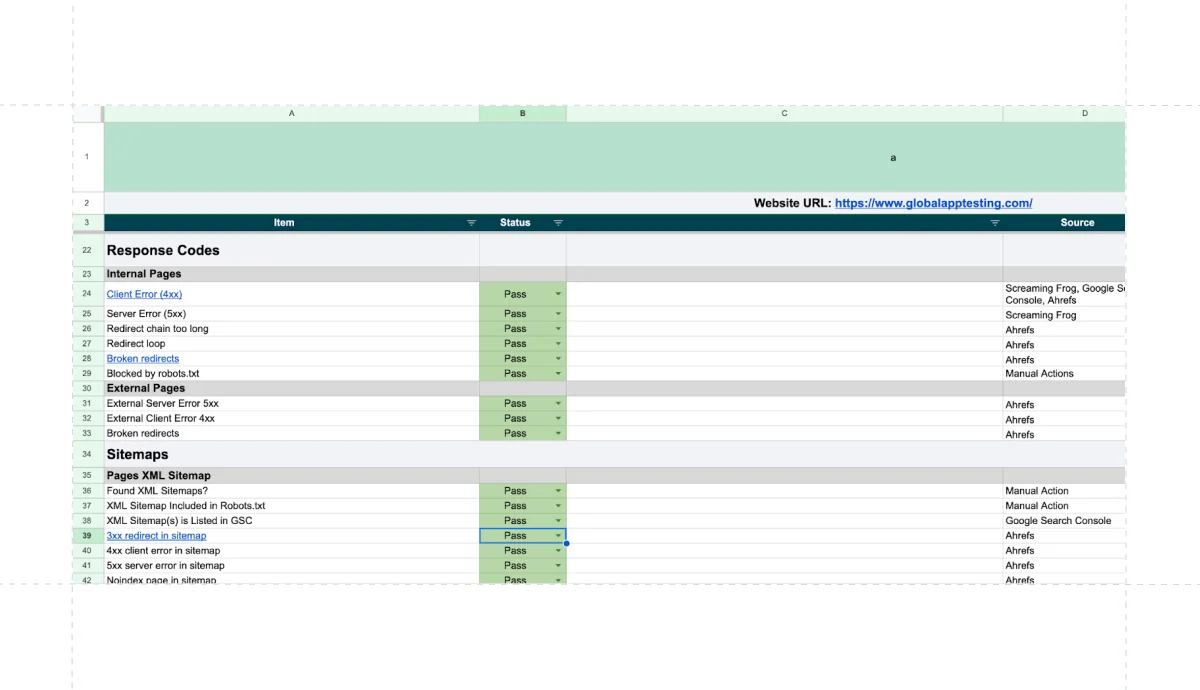Open the Item column filter icon

(x=471, y=223)
